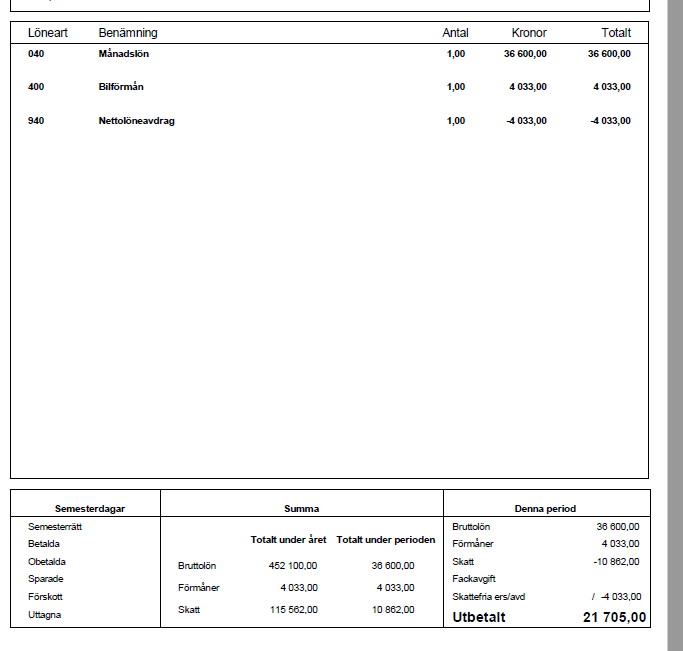The width and height of the screenshot is (683, 651).
Task: Click the Skattefria ers/avd label
Action: 488,597
